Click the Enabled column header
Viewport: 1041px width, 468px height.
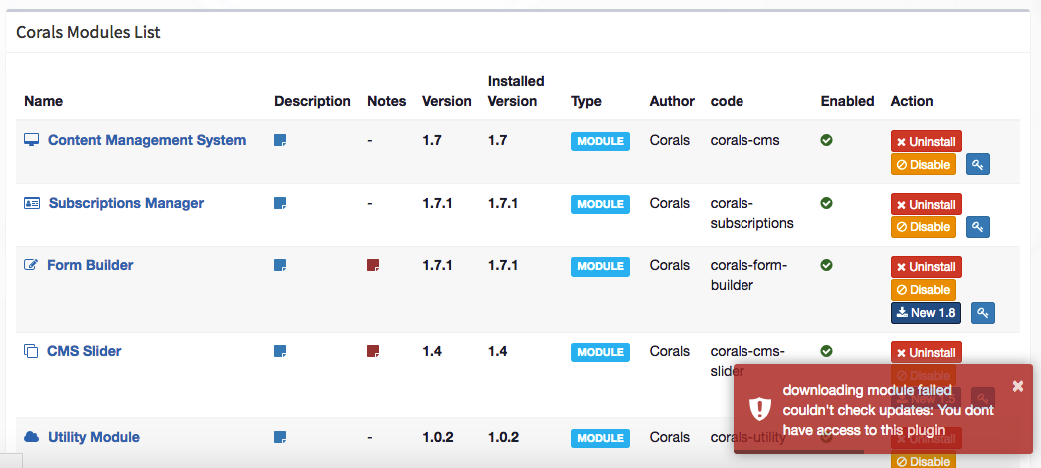tap(847, 102)
